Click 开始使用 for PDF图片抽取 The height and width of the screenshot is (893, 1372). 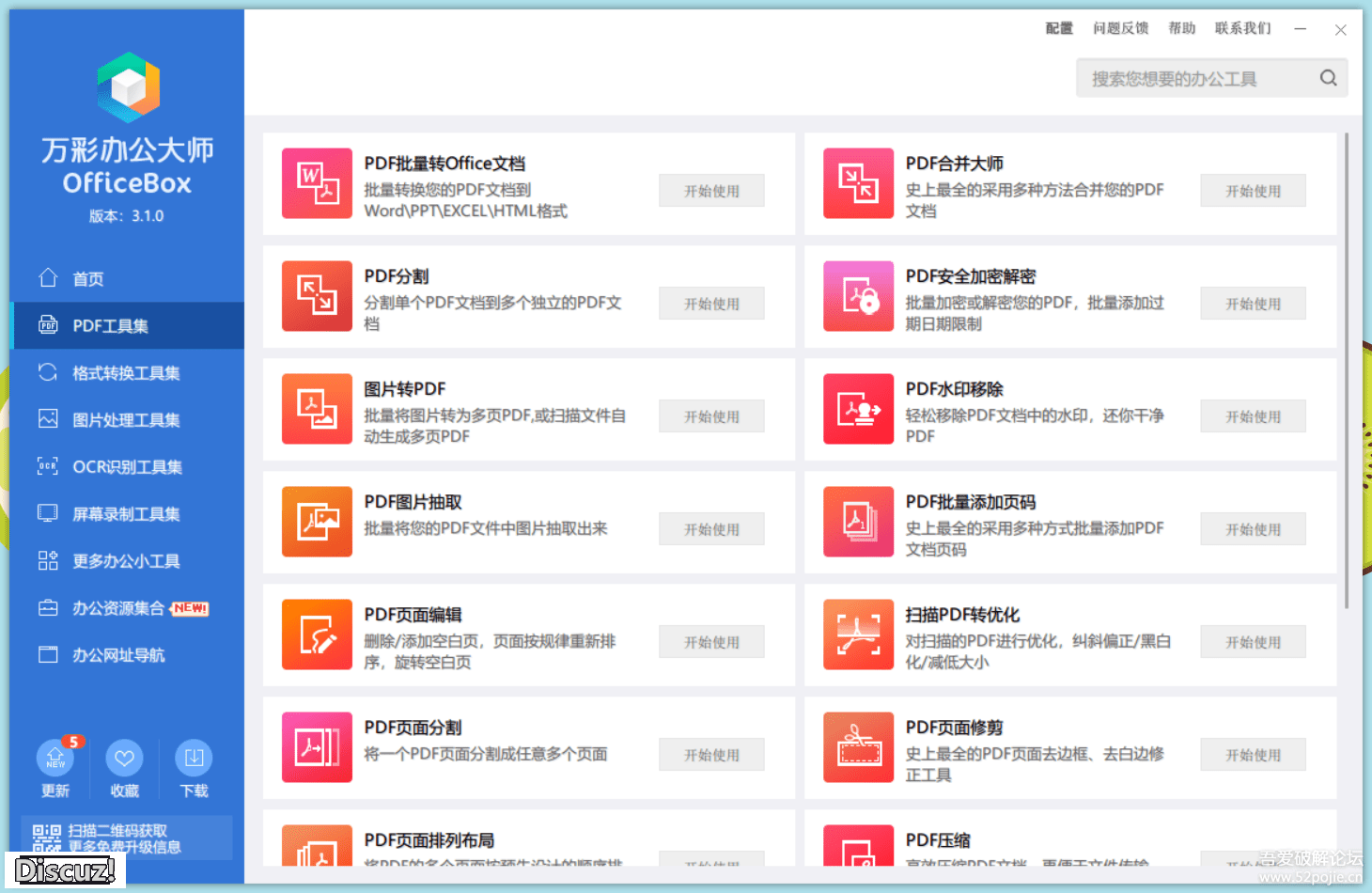[711, 529]
